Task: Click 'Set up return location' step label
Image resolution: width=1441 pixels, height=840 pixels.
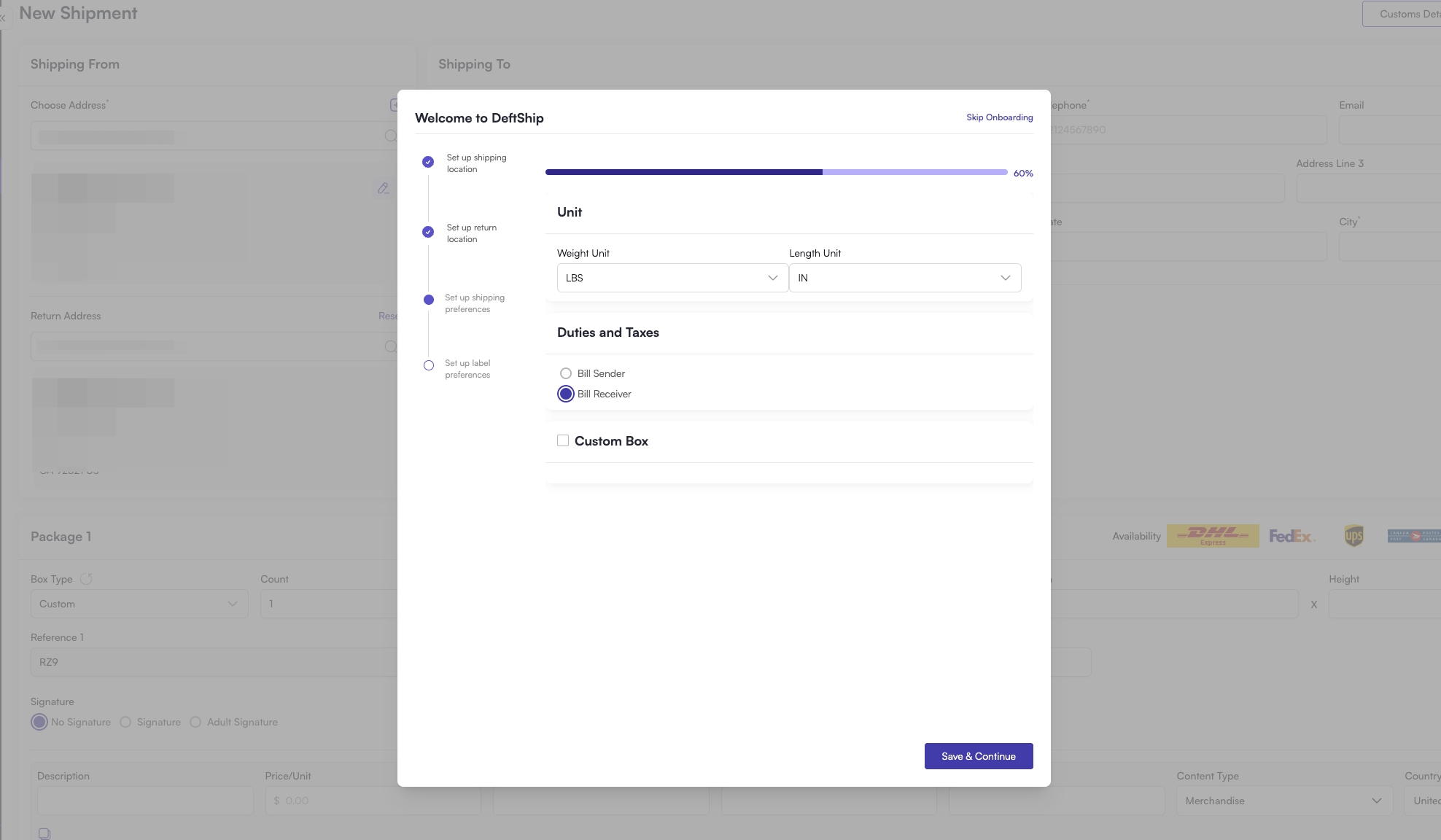Action: [472, 233]
